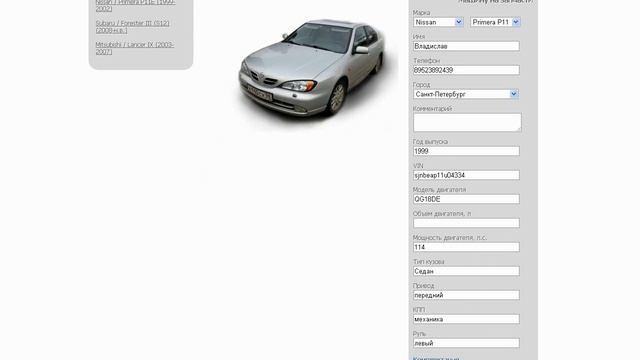
Task: Click the engine model field QG18DE
Action: [466, 199]
